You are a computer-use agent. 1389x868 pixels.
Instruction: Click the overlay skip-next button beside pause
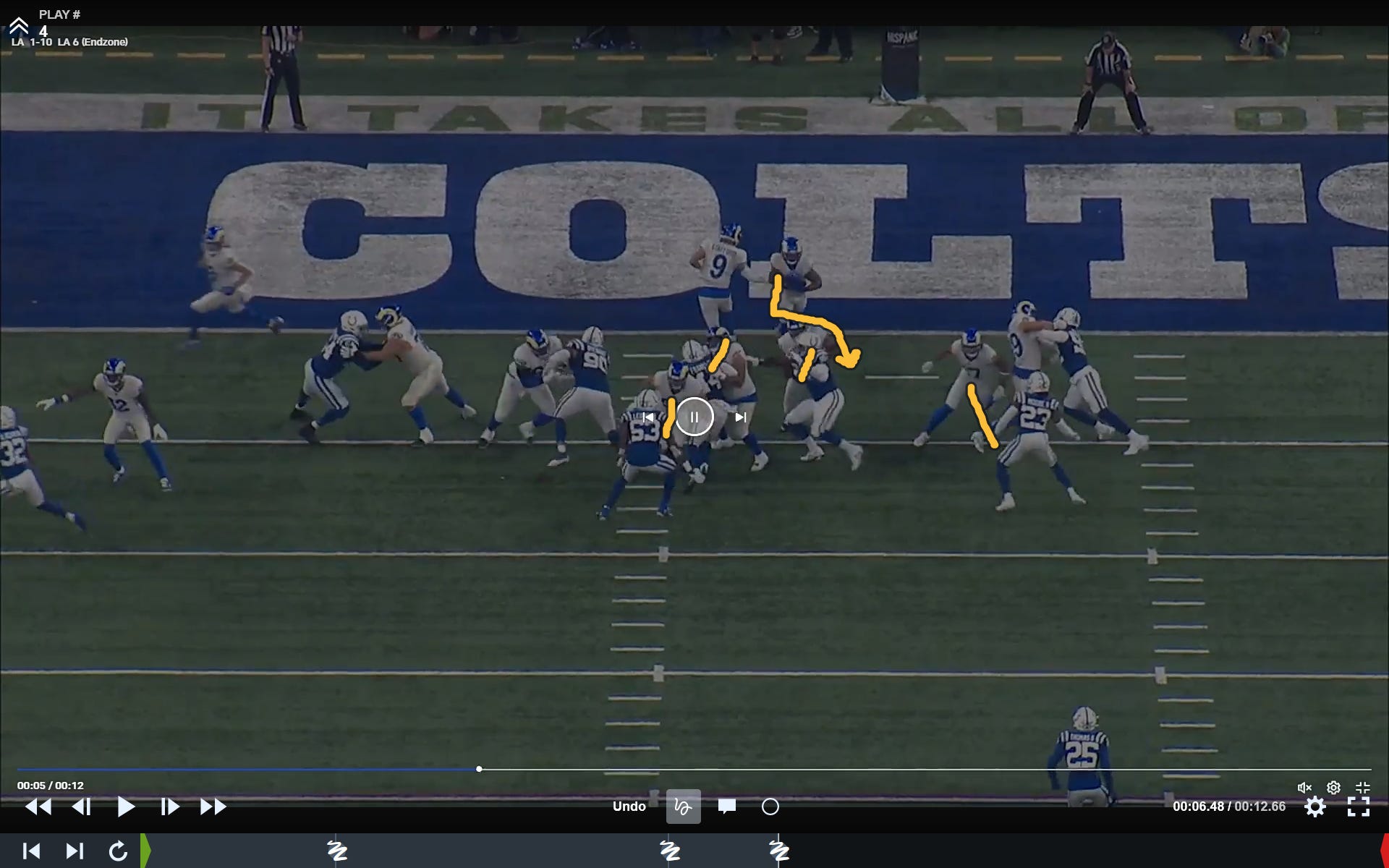click(x=740, y=417)
